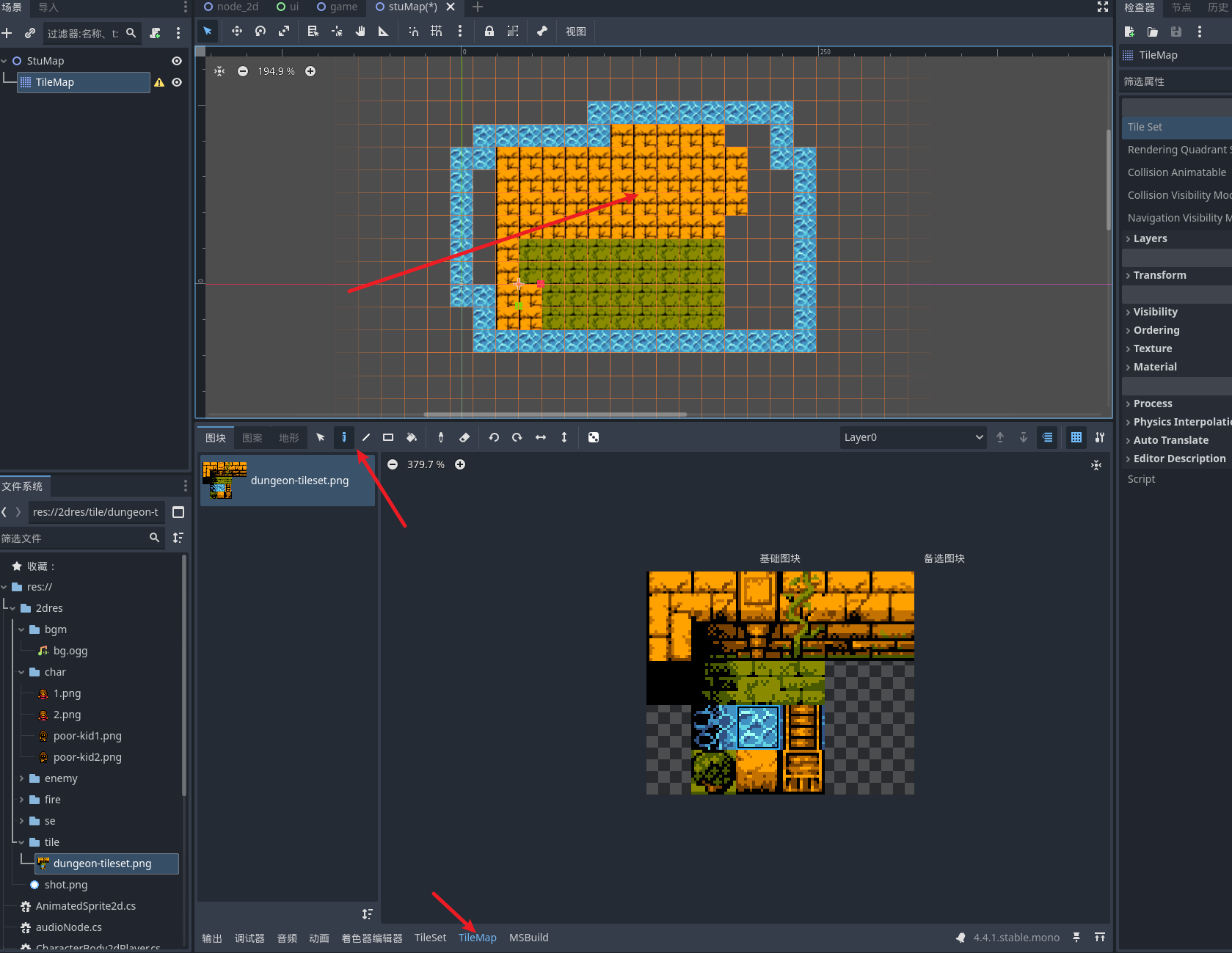Toggle the TileMap eraser tool

[x=464, y=437]
